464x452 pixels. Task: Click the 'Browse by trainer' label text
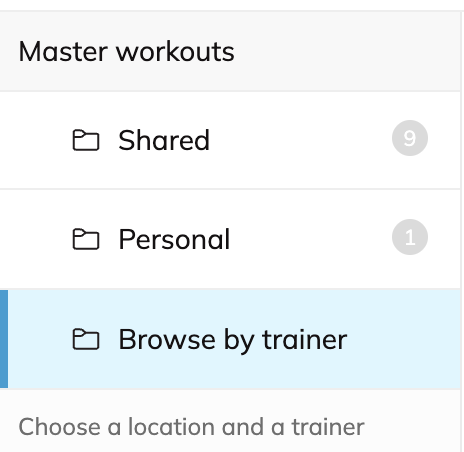coord(233,340)
